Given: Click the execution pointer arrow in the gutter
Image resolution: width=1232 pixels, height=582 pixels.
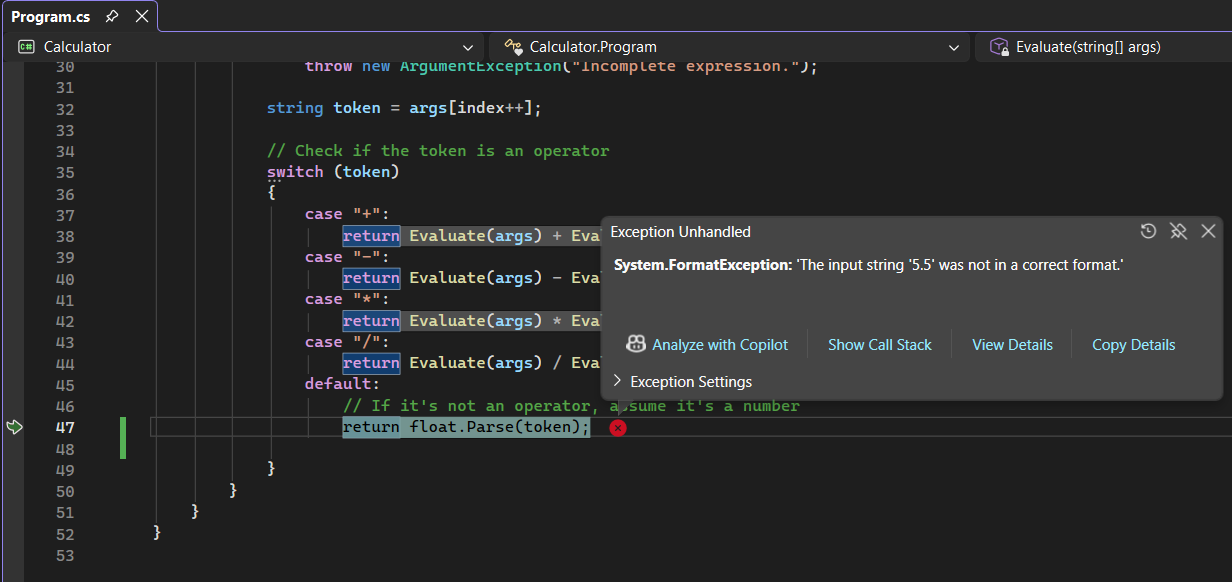Looking at the screenshot, I should [x=14, y=426].
